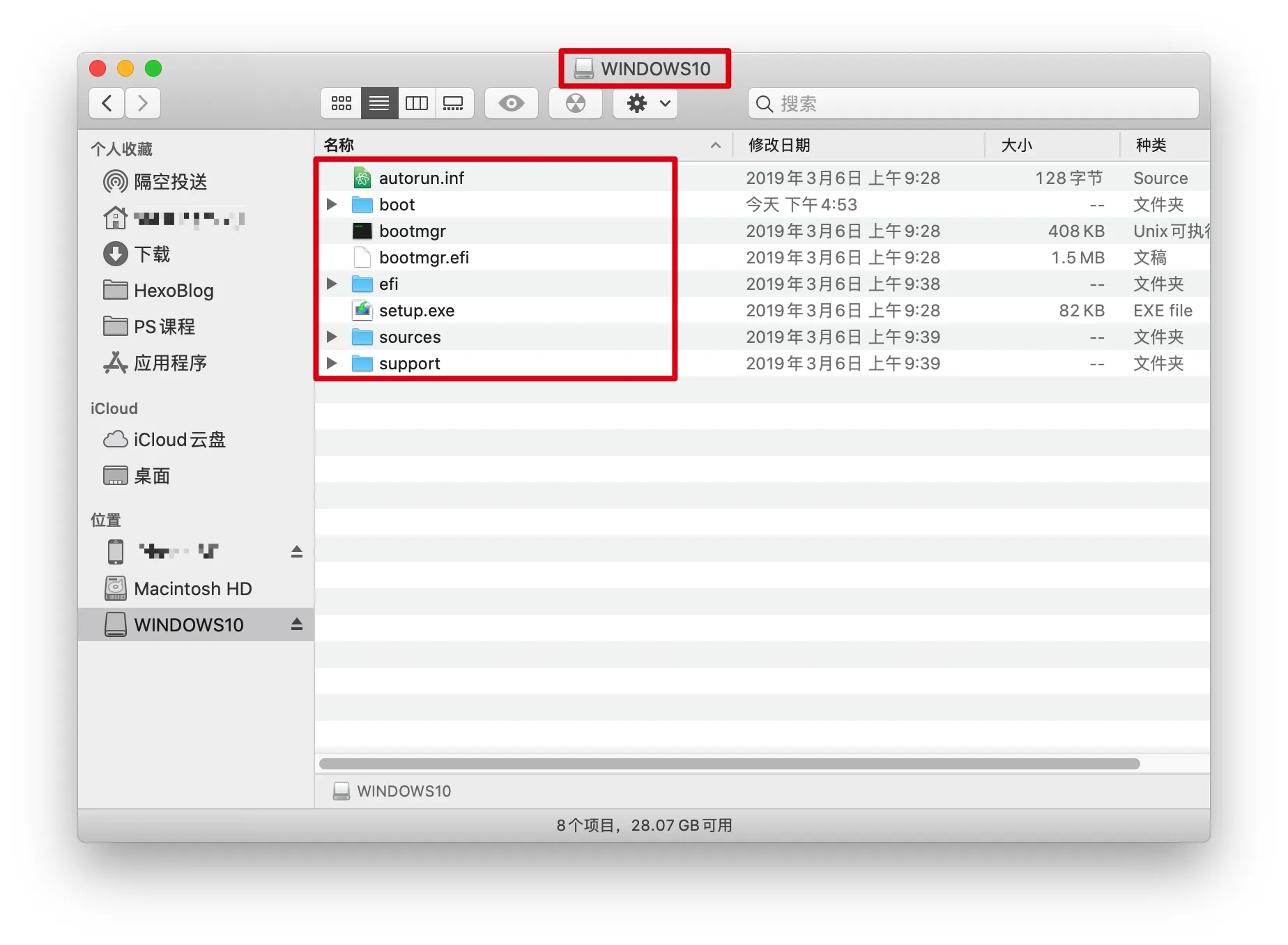The width and height of the screenshot is (1288, 945).
Task: Expand the efi folder
Action: tap(332, 284)
